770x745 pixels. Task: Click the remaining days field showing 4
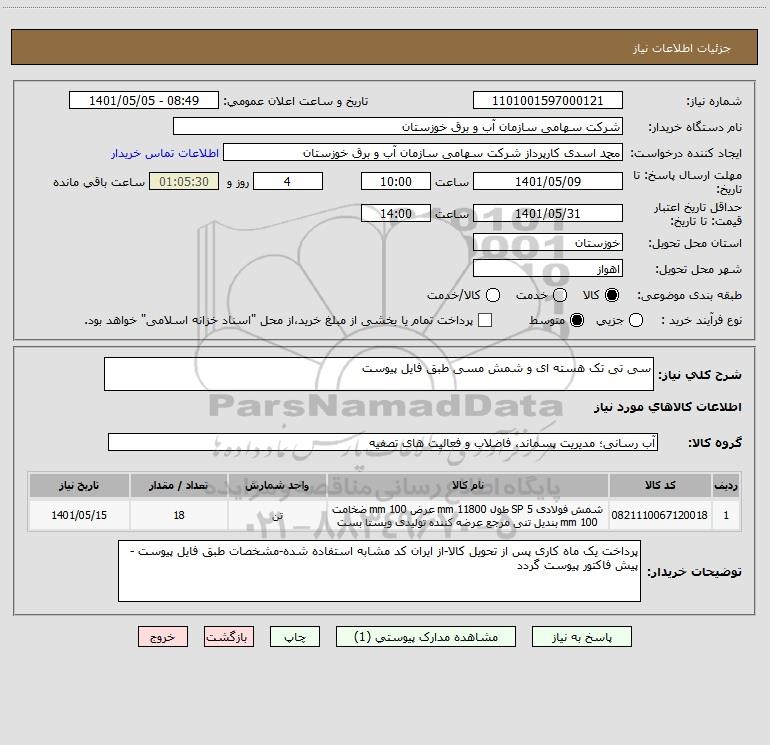pos(288,181)
